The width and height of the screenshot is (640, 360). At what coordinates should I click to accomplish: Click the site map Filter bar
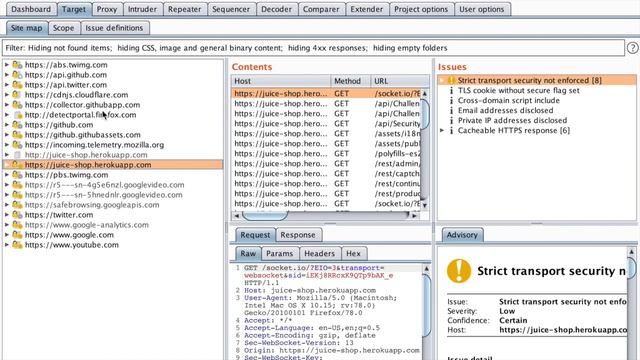pyautogui.click(x=313, y=48)
